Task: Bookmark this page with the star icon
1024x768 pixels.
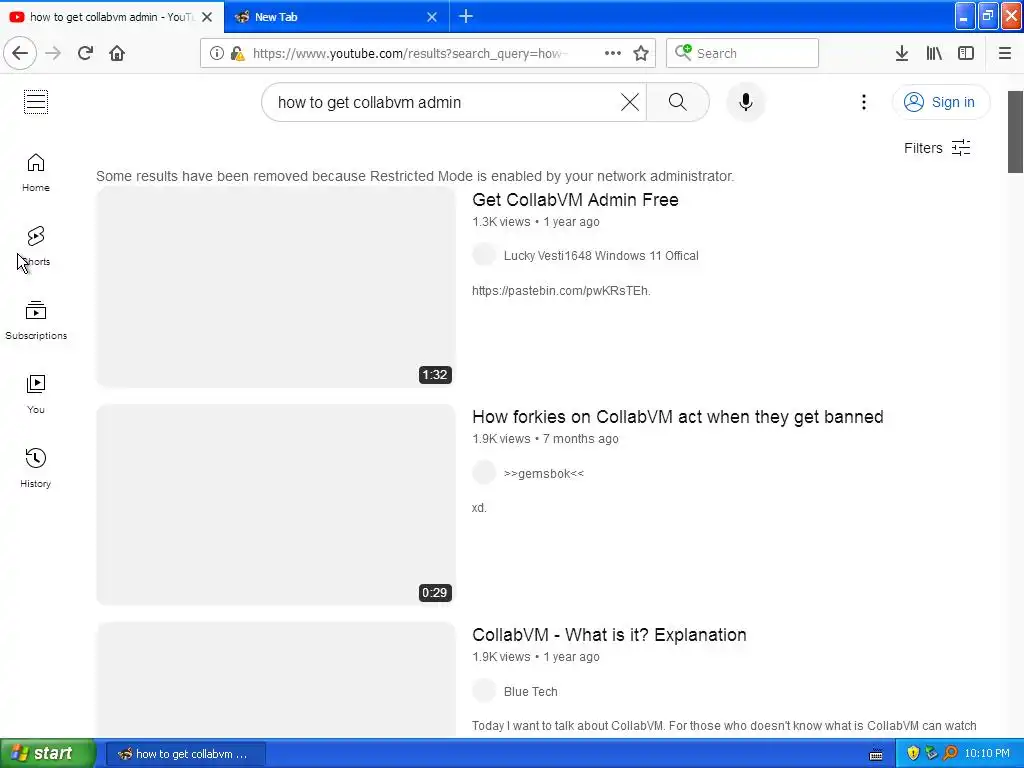Action: click(641, 53)
